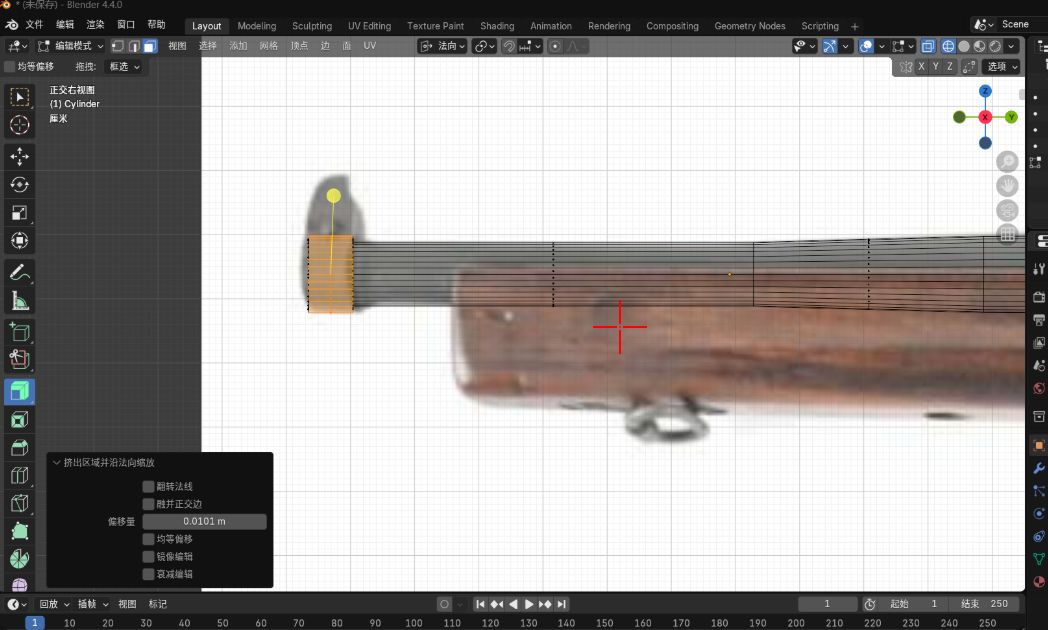Select the Loop Cut tool
The height and width of the screenshot is (630, 1048).
[x=19, y=476]
